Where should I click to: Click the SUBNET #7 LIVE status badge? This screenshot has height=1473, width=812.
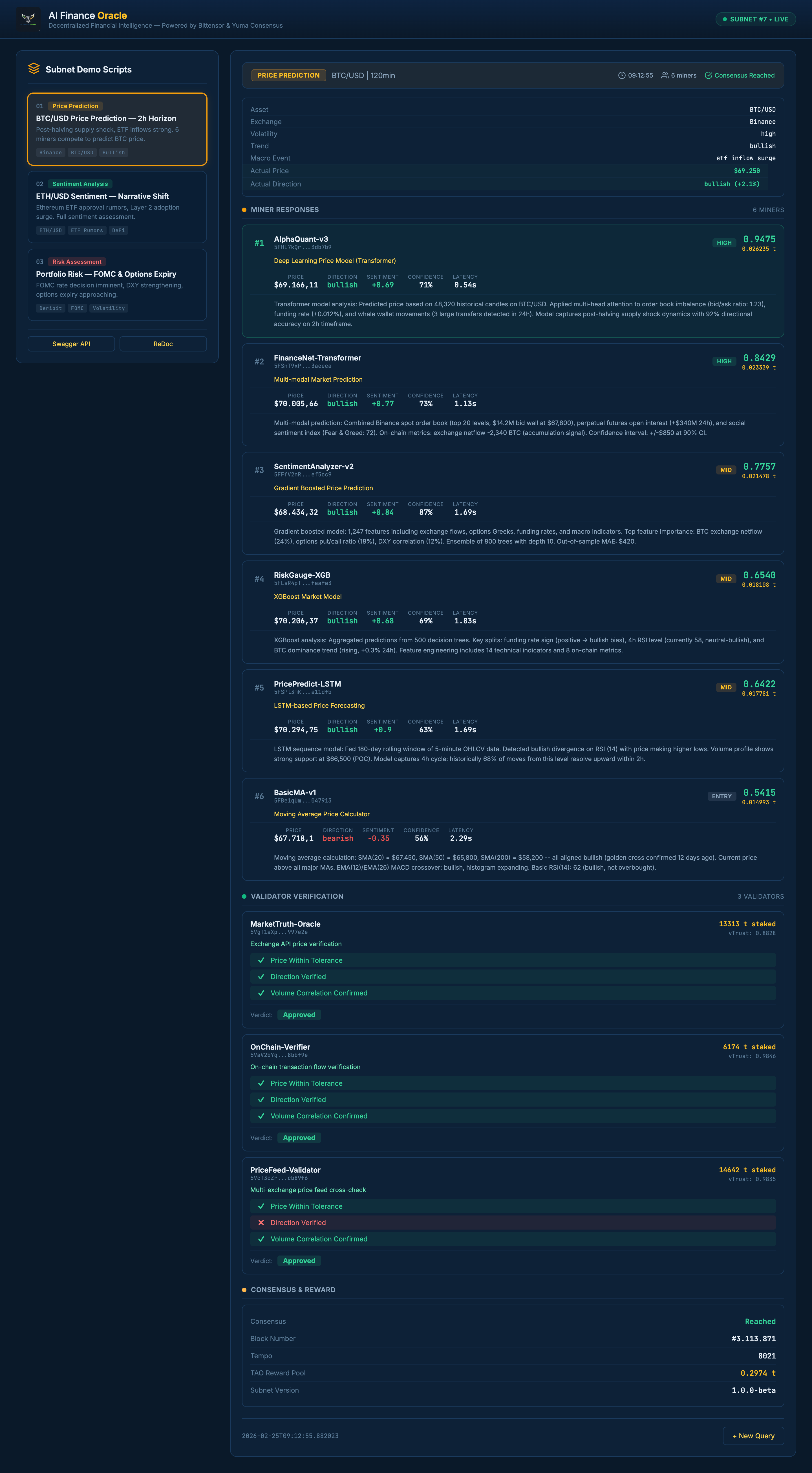755,19
